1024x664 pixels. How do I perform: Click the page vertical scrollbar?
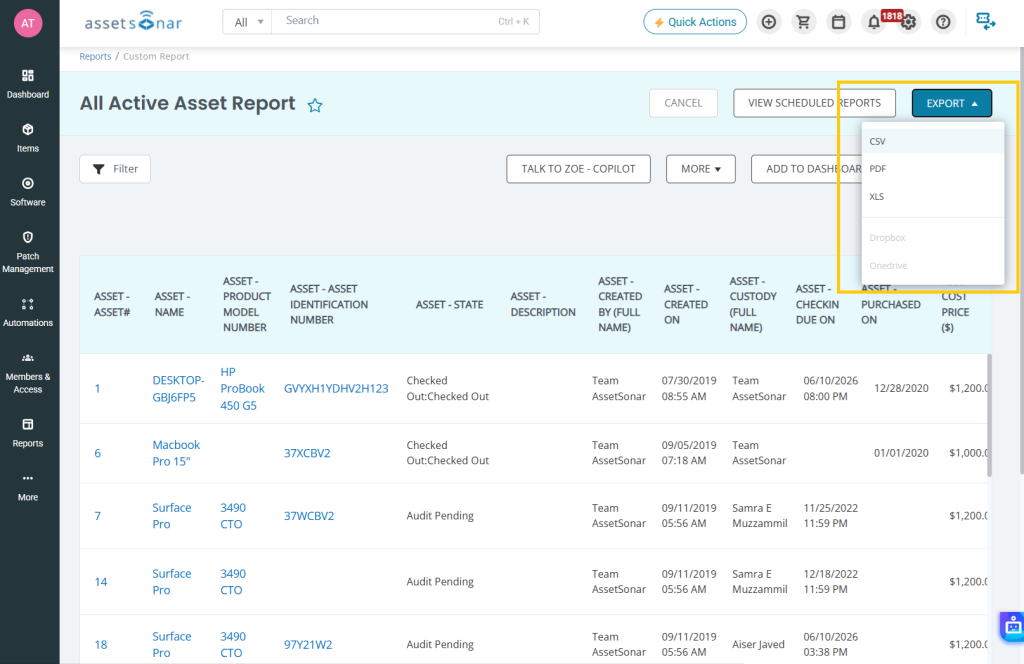pyautogui.click(x=1021, y=260)
